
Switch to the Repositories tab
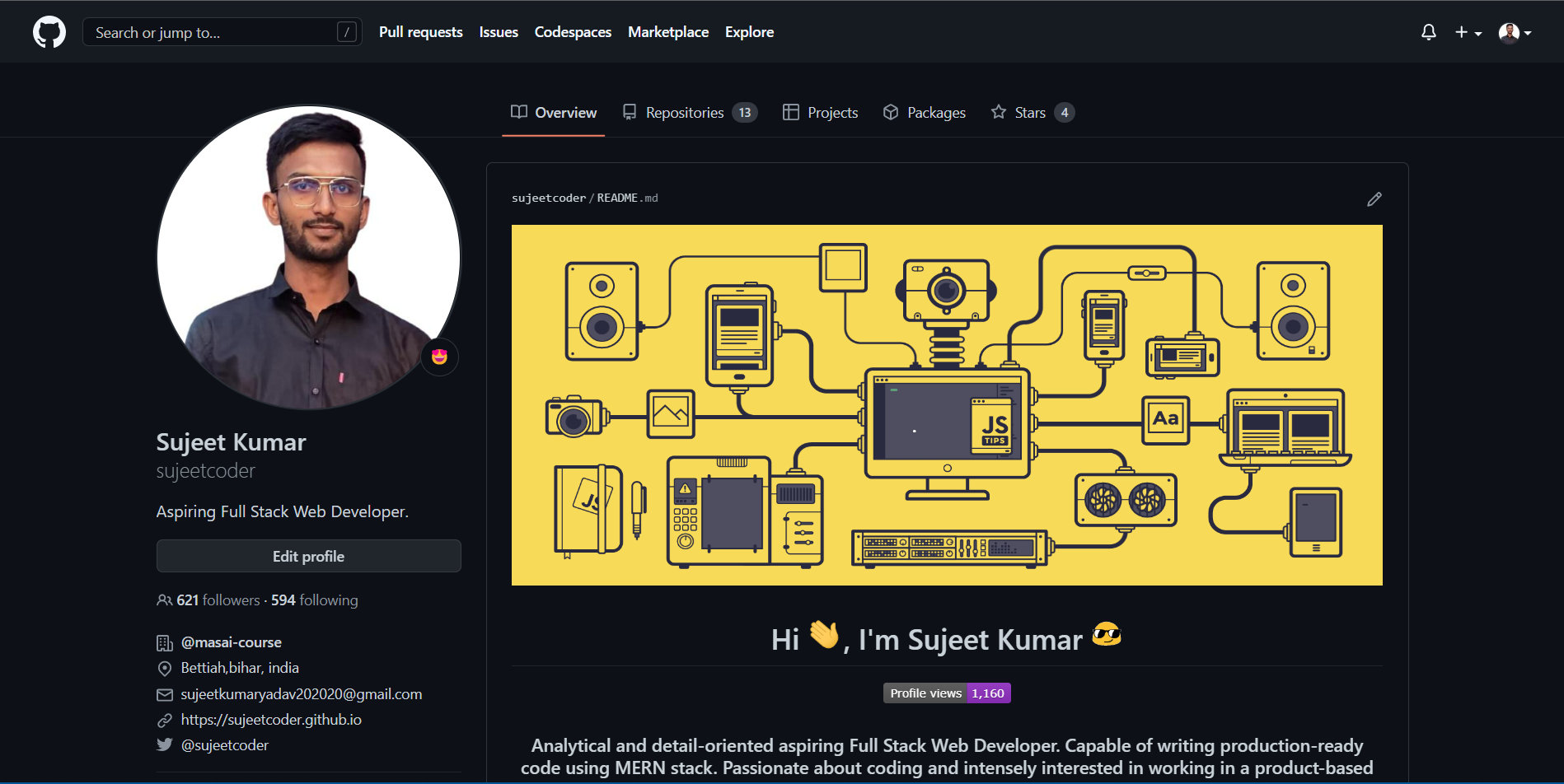tap(685, 112)
